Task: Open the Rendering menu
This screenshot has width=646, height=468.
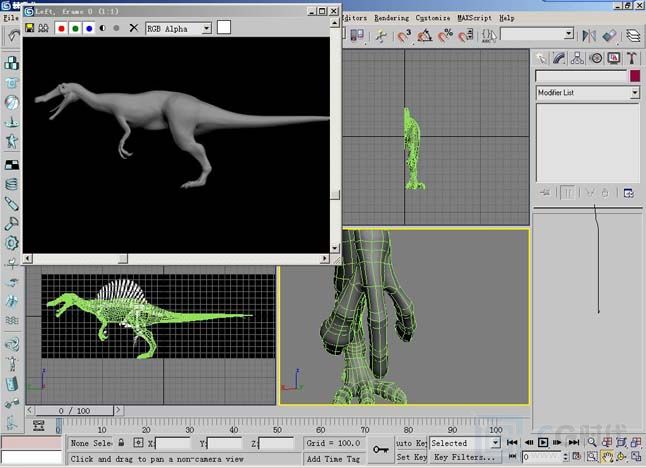Action: click(391, 18)
